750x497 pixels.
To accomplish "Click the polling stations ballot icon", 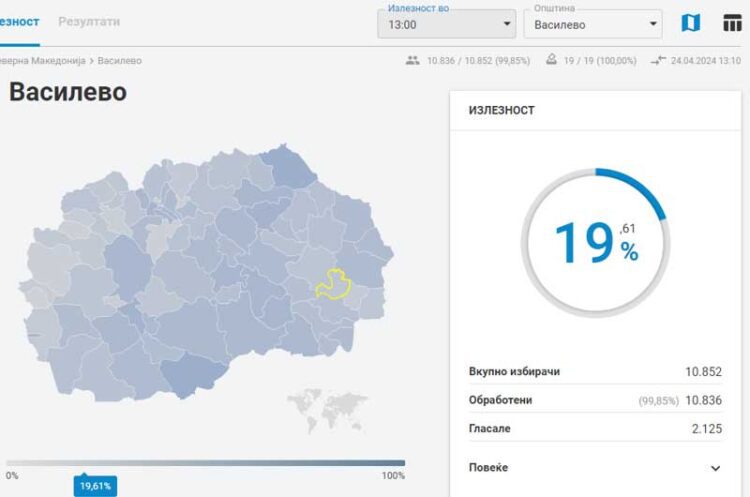I will [551, 59].
